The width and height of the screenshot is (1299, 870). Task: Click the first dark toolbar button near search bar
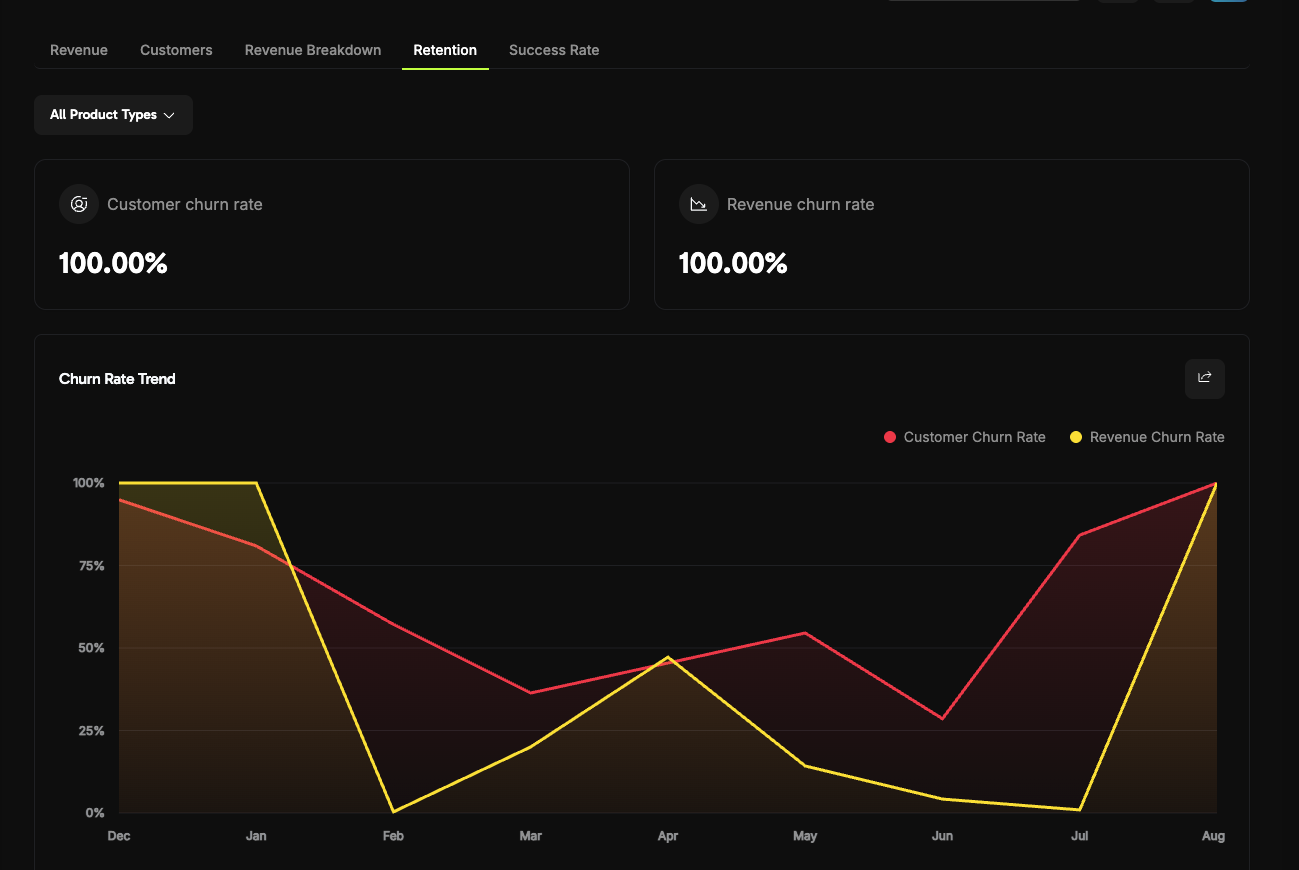[x=1118, y=3]
